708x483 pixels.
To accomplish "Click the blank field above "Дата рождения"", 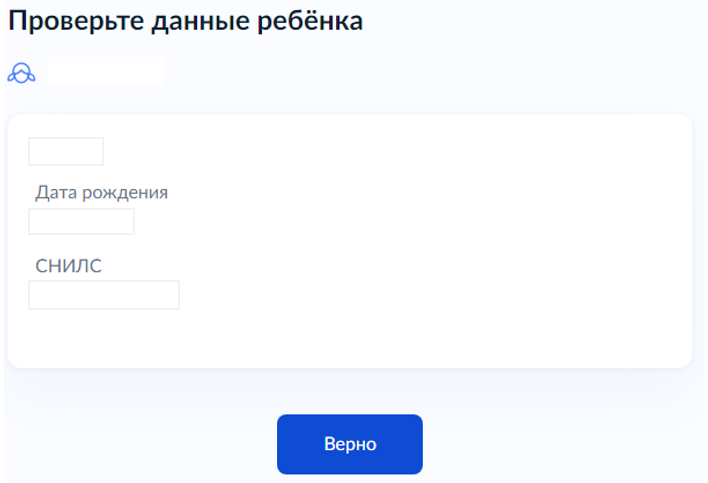I will 66,152.
